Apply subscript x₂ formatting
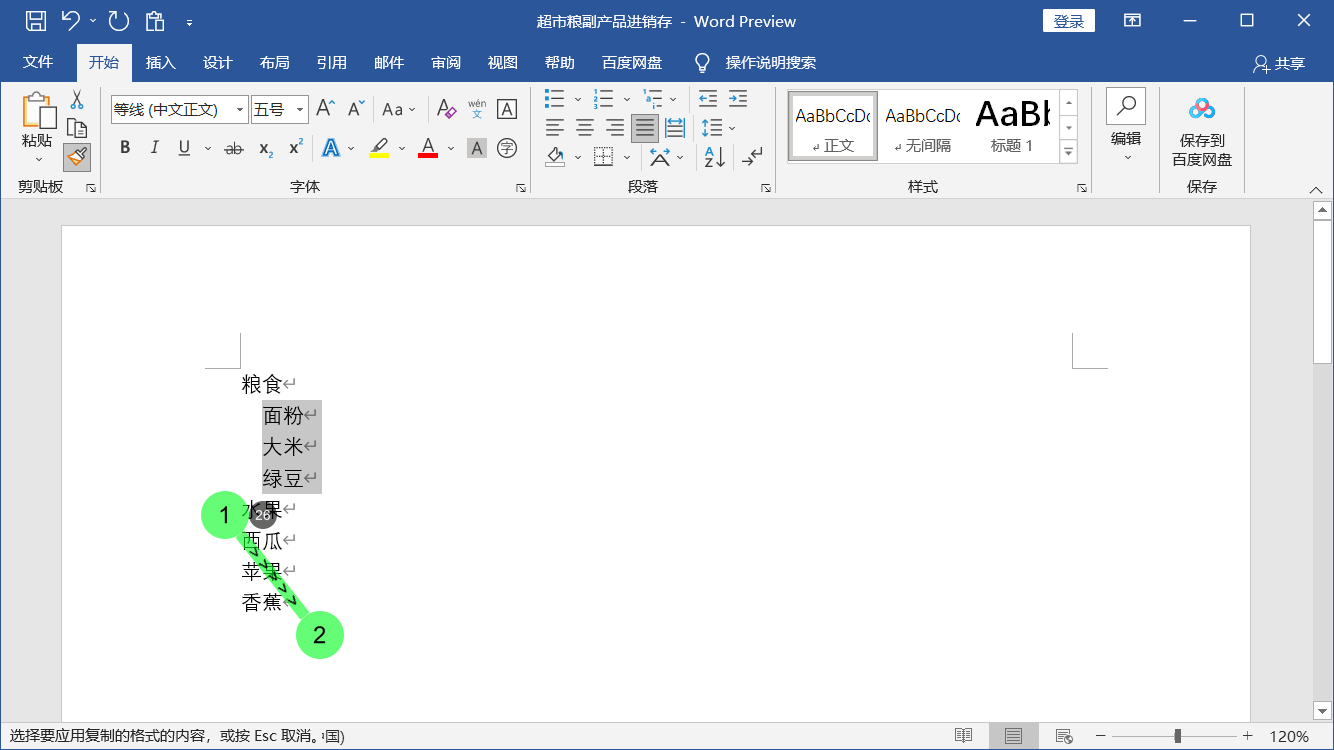1334x750 pixels. (x=266, y=148)
